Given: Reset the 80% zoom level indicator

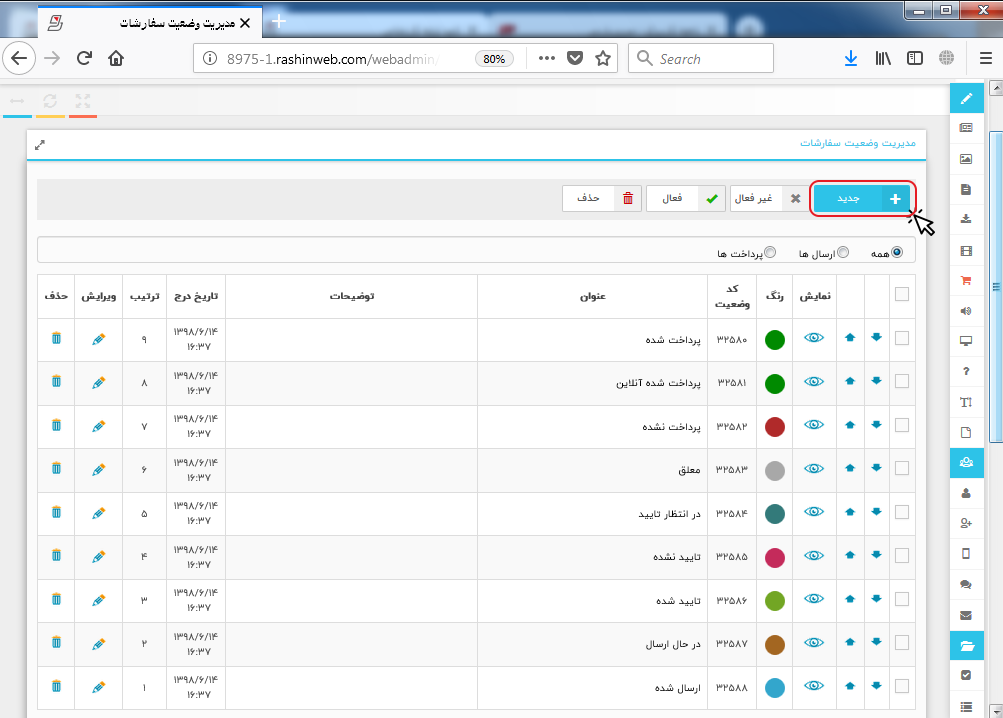Looking at the screenshot, I should pyautogui.click(x=494, y=59).
